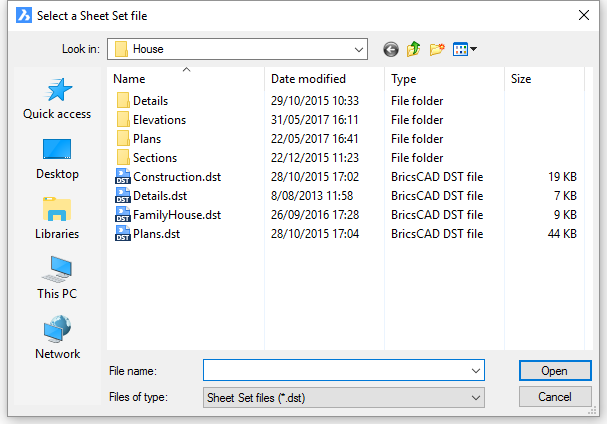Go to Desktop location

pyautogui.click(x=57, y=158)
